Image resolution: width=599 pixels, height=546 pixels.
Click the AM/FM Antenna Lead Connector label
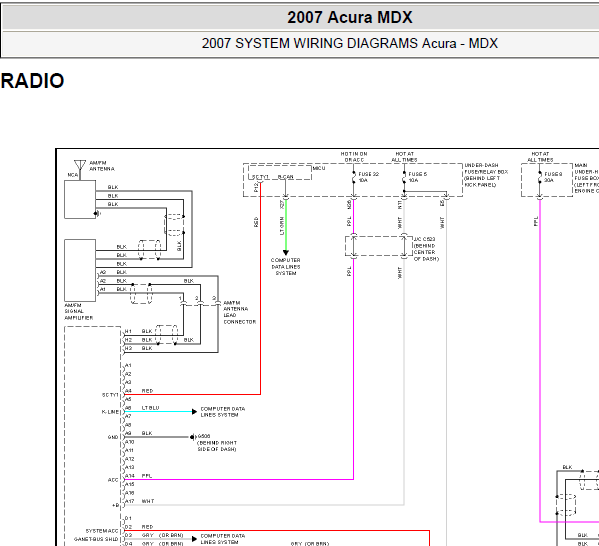[240, 312]
